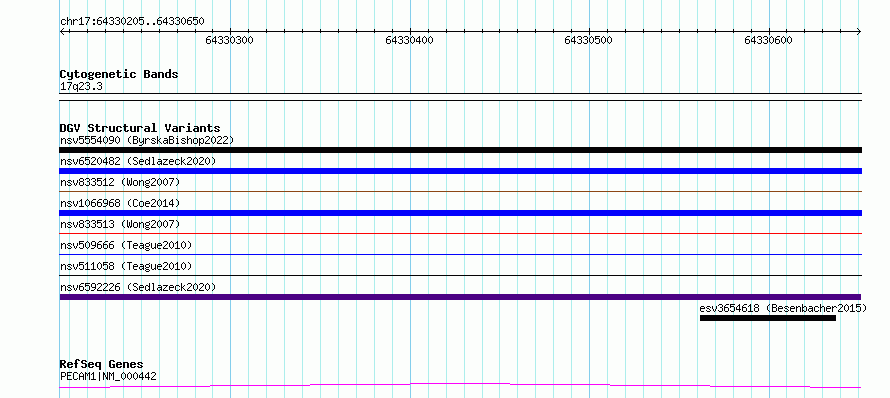Click the left arrow of the ruler

pyautogui.click(x=62, y=31)
